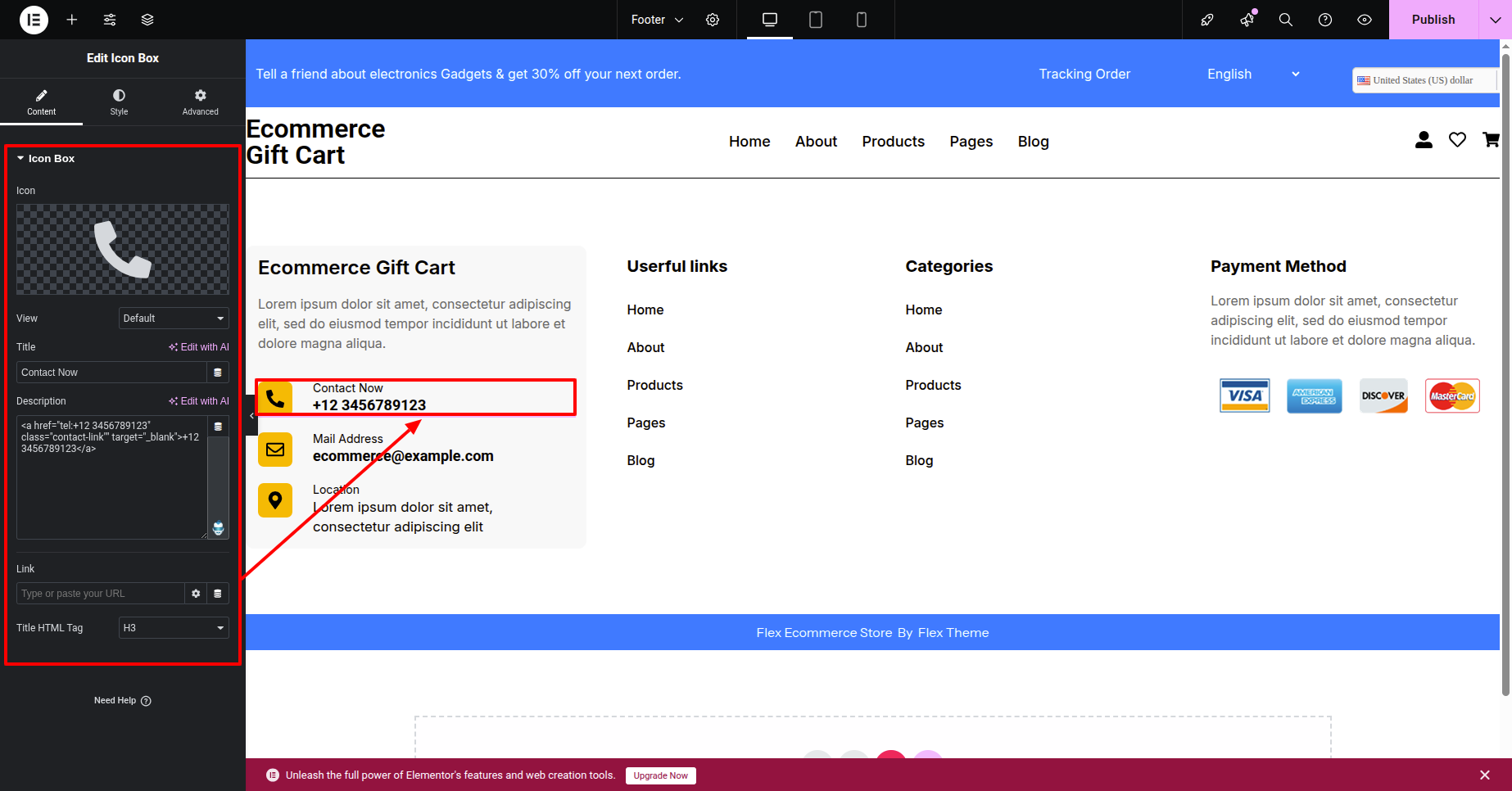Click the Tracking Order link
Viewport: 1512px width, 791px height.
tap(1084, 74)
